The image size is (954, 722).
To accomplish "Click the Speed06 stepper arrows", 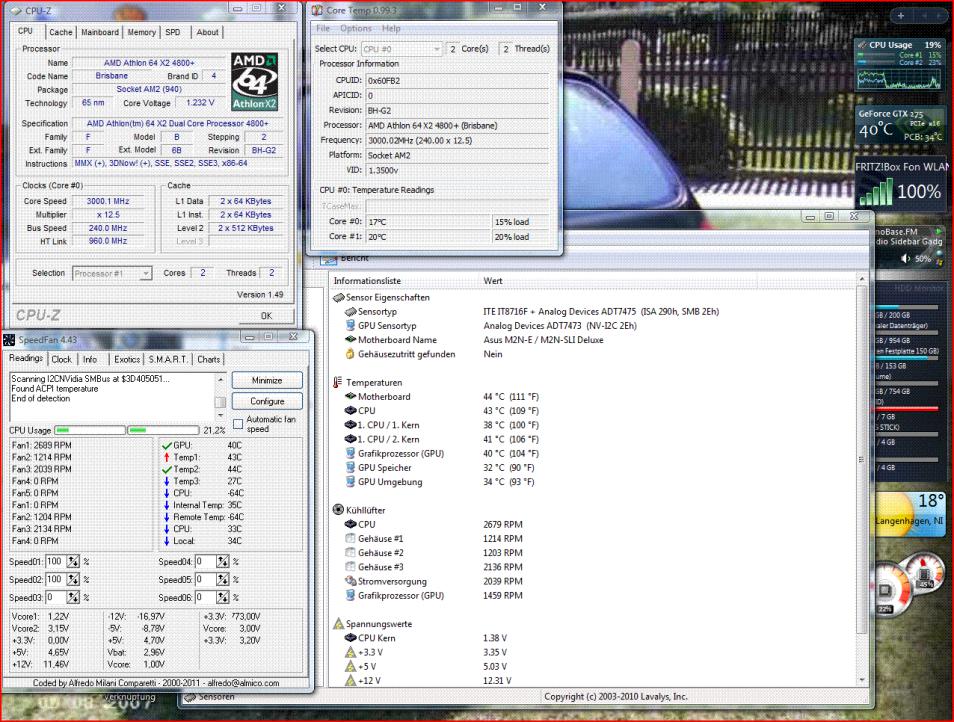I will pyautogui.click(x=223, y=597).
